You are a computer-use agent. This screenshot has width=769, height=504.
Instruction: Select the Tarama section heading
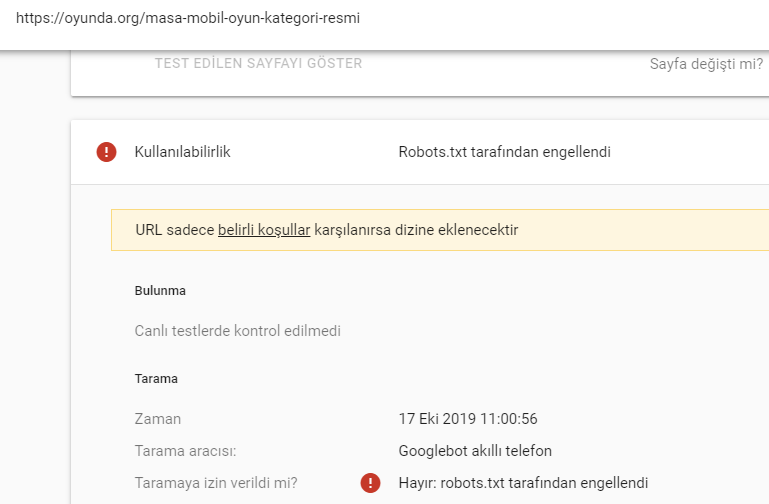(x=156, y=379)
